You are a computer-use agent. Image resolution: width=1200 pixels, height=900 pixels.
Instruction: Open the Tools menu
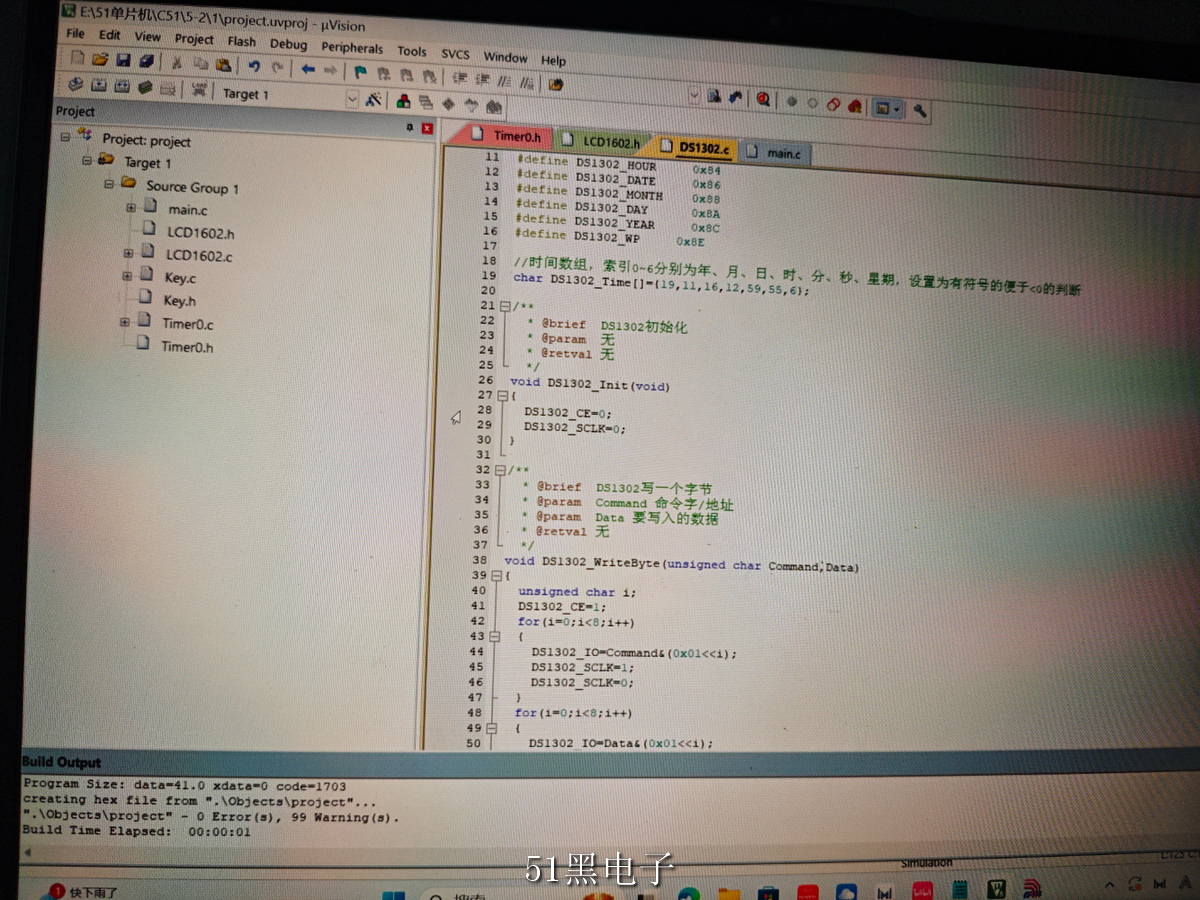[412, 51]
